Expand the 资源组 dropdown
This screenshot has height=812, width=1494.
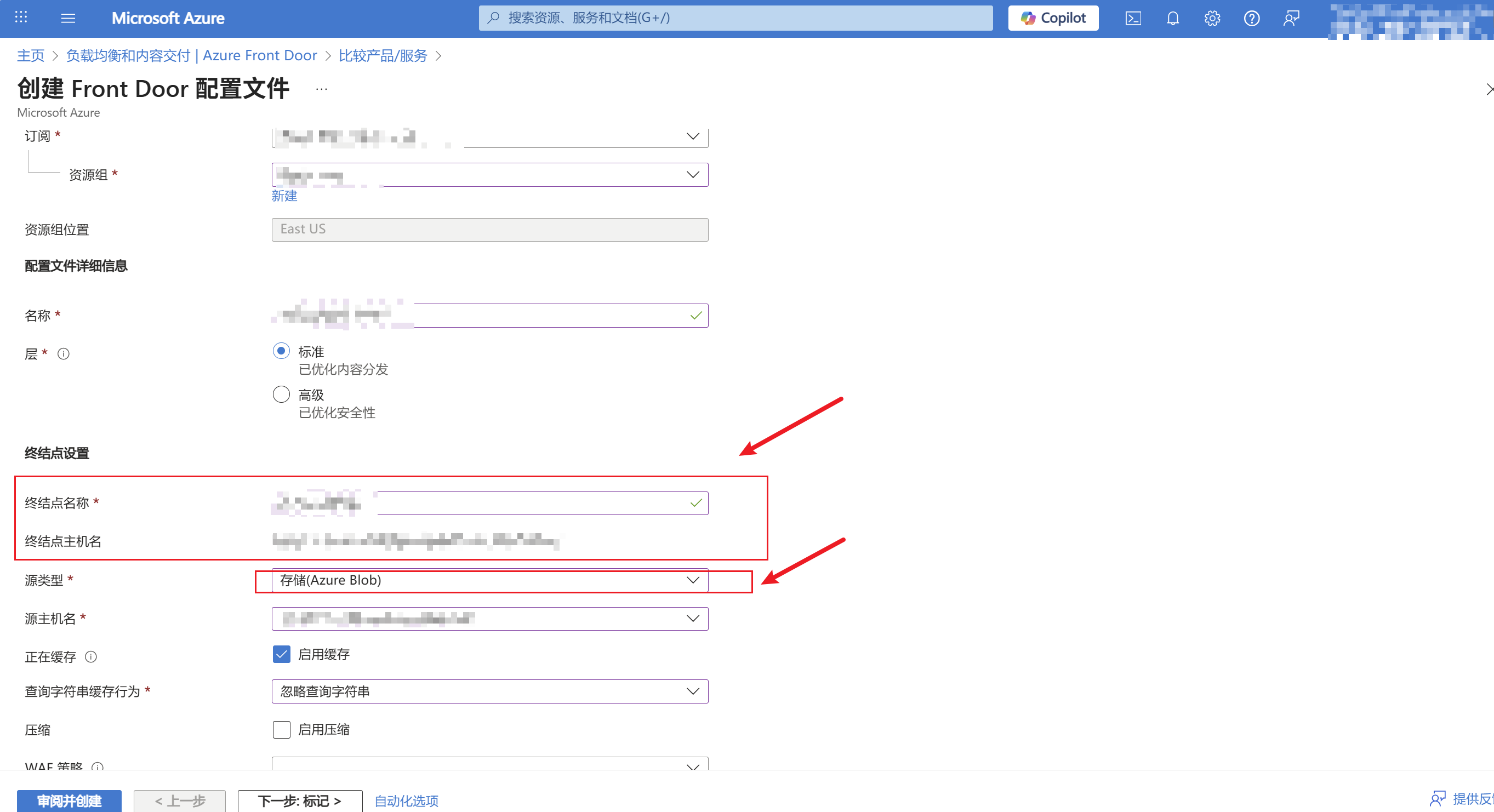(489, 175)
